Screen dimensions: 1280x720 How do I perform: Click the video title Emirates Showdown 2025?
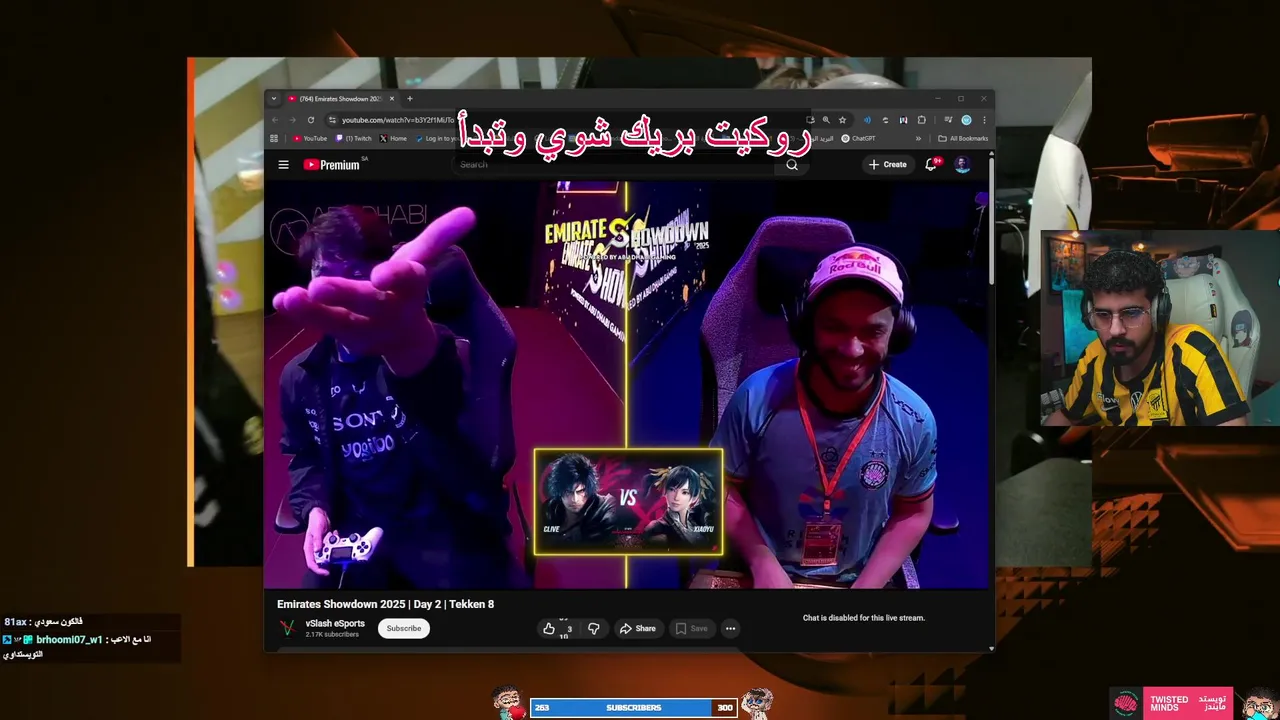385,604
